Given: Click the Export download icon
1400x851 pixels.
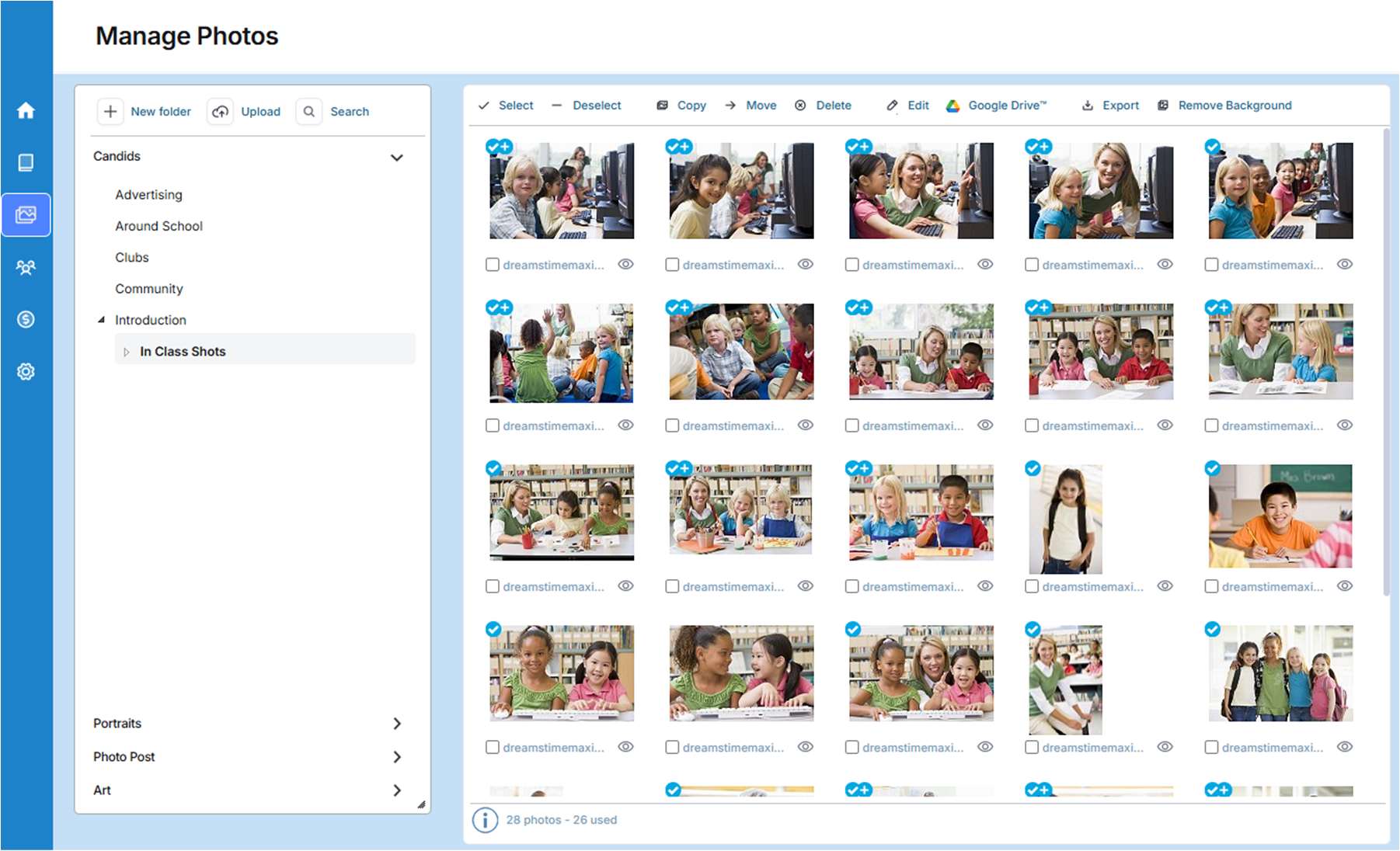Looking at the screenshot, I should (1088, 106).
